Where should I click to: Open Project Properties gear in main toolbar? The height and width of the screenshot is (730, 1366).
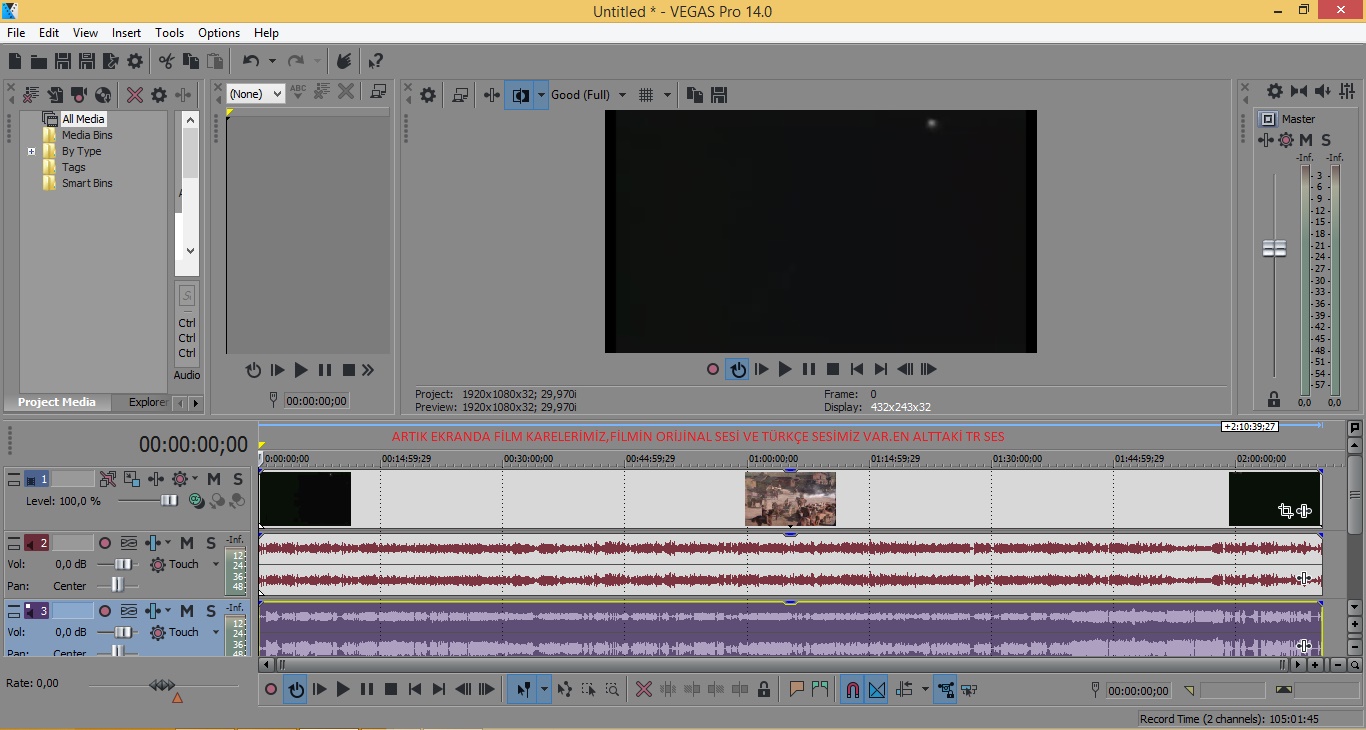135,62
